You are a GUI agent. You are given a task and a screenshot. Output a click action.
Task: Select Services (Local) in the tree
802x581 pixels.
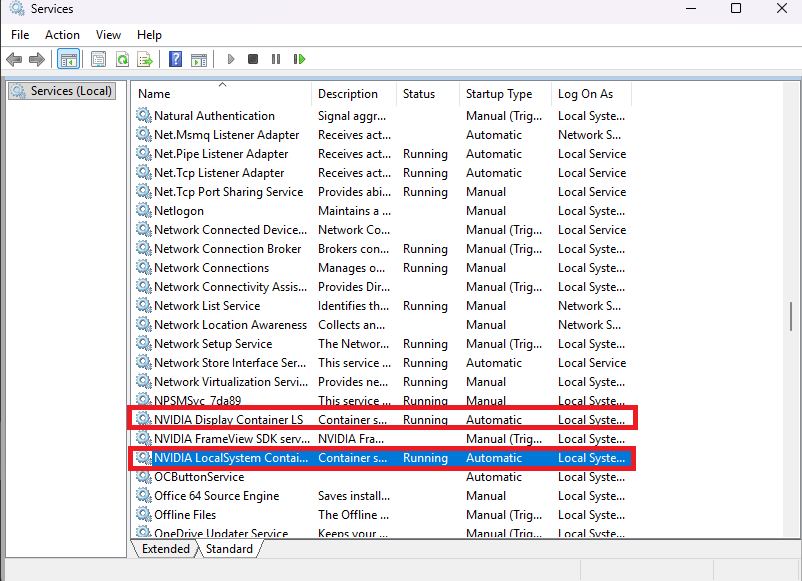click(62, 91)
